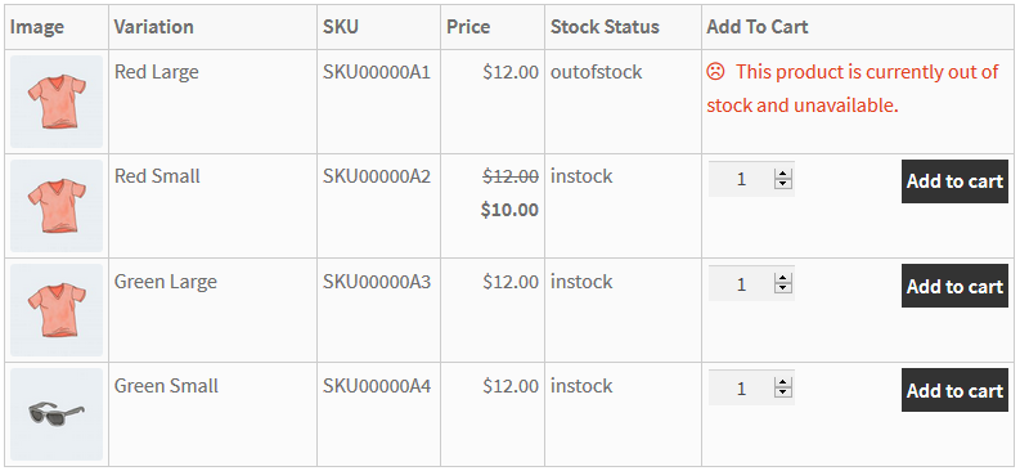The height and width of the screenshot is (471, 1020).
Task: Click the Red Large t-shirt thumbnail
Action: [x=57, y=102]
